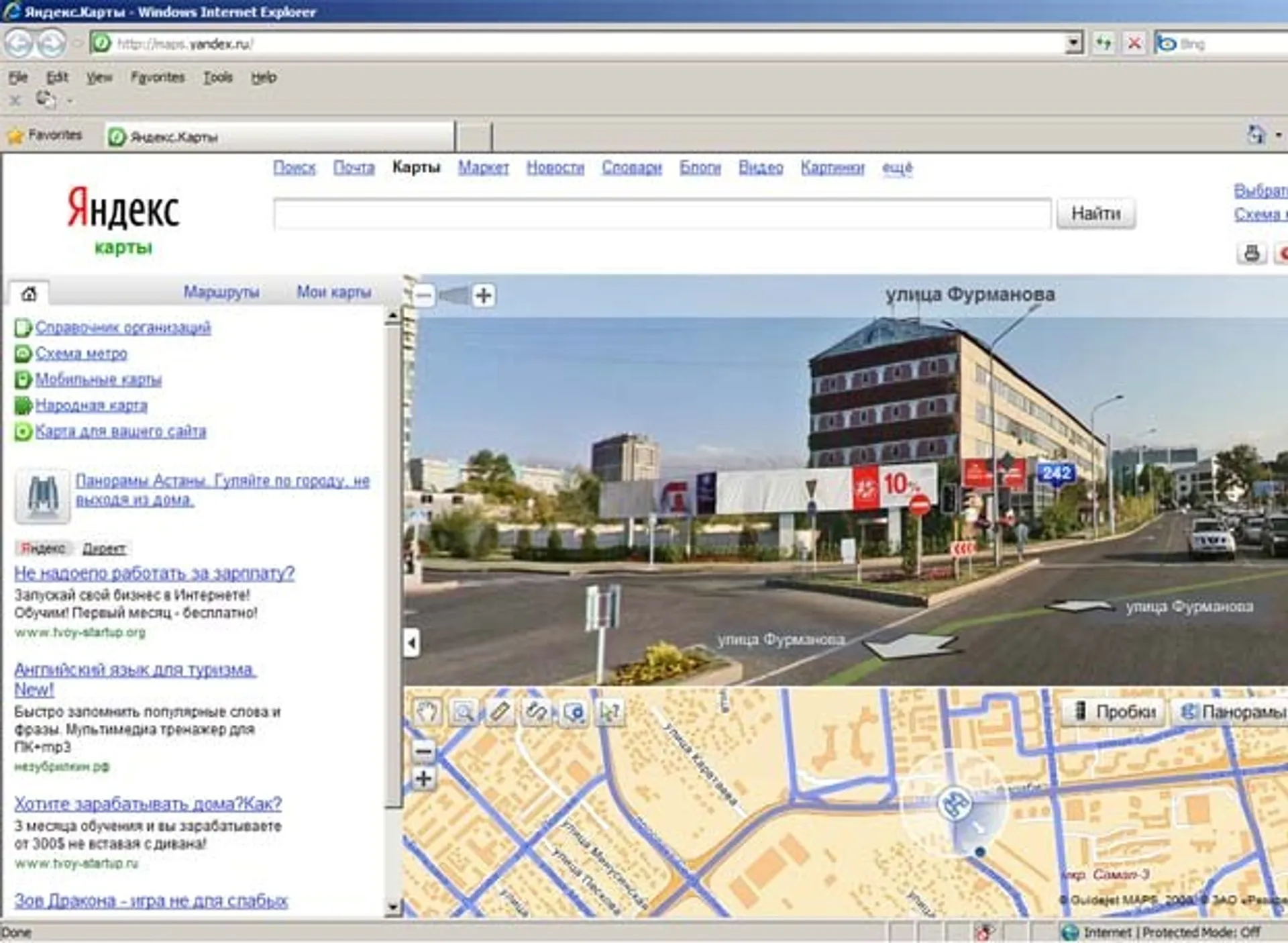This screenshot has height=943, width=1288.
Task: Select the hand pan tool on map
Action: pos(427,712)
